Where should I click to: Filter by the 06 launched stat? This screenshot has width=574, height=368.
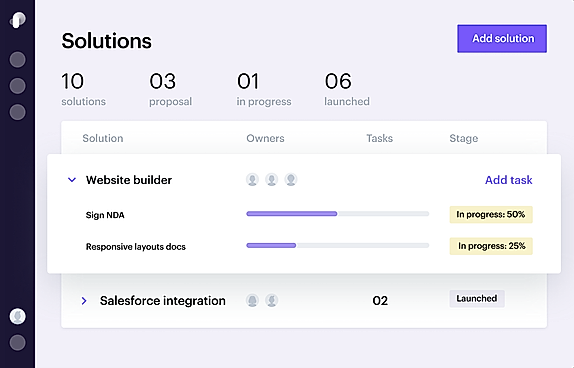pos(347,89)
